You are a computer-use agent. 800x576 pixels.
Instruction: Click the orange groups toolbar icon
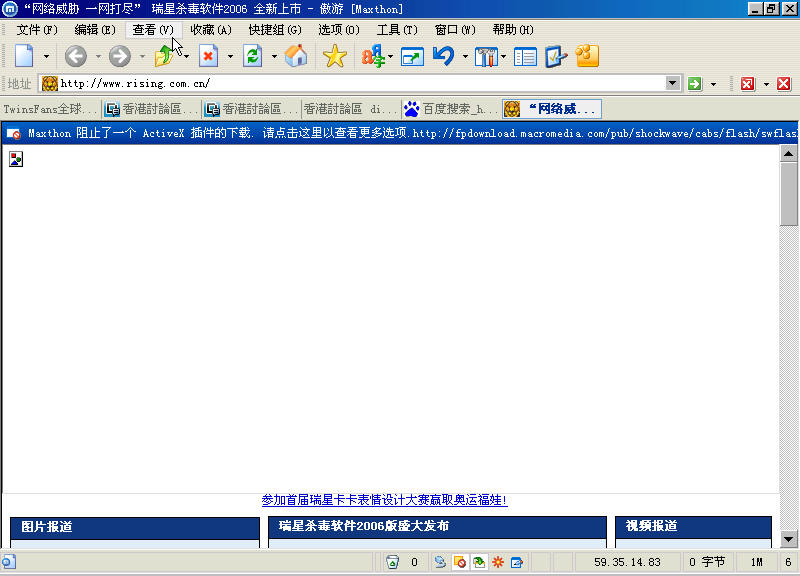[x=587, y=56]
